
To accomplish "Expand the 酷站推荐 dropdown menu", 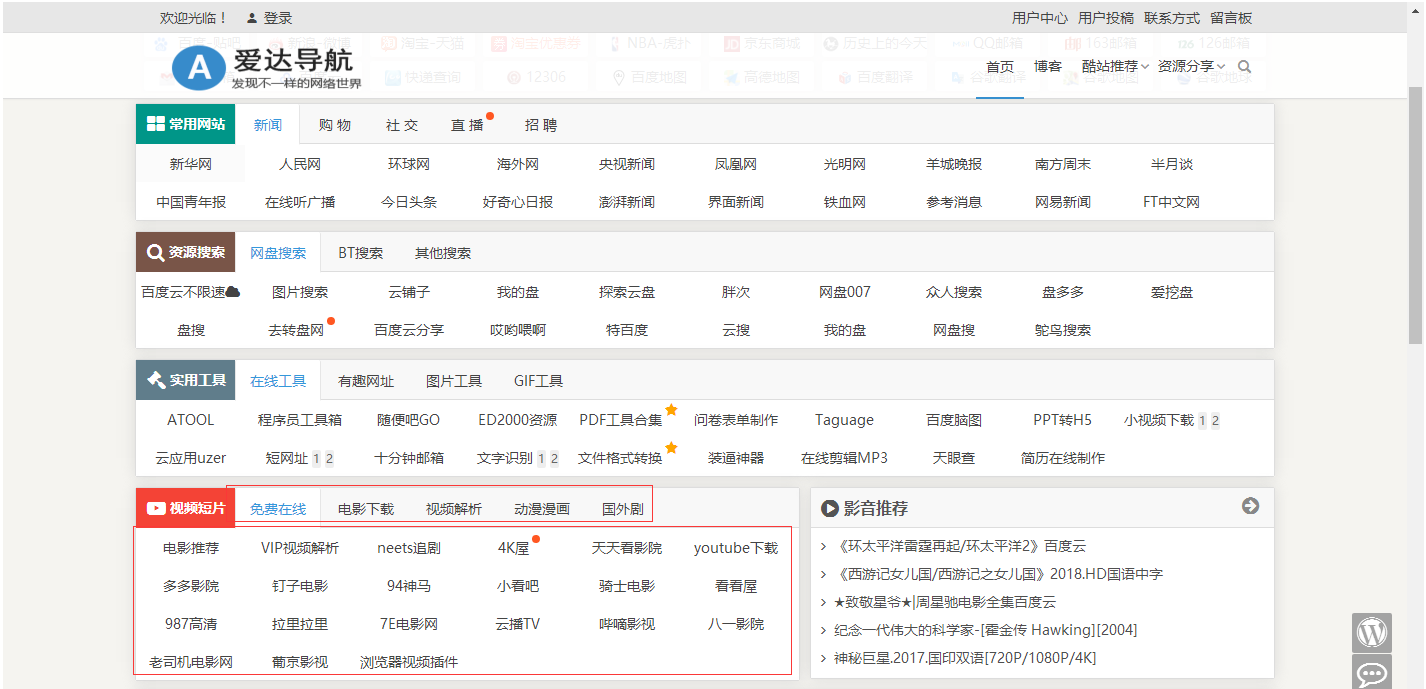I will coord(1115,67).
